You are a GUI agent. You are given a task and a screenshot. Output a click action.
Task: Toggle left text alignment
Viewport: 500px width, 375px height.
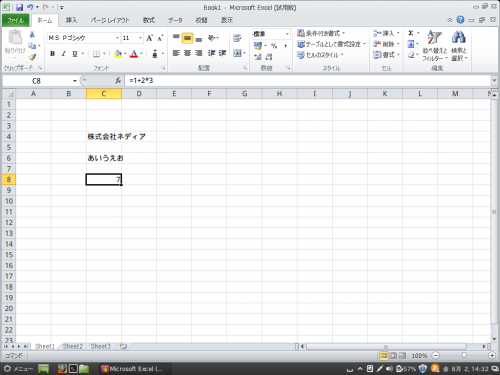click(x=176, y=53)
